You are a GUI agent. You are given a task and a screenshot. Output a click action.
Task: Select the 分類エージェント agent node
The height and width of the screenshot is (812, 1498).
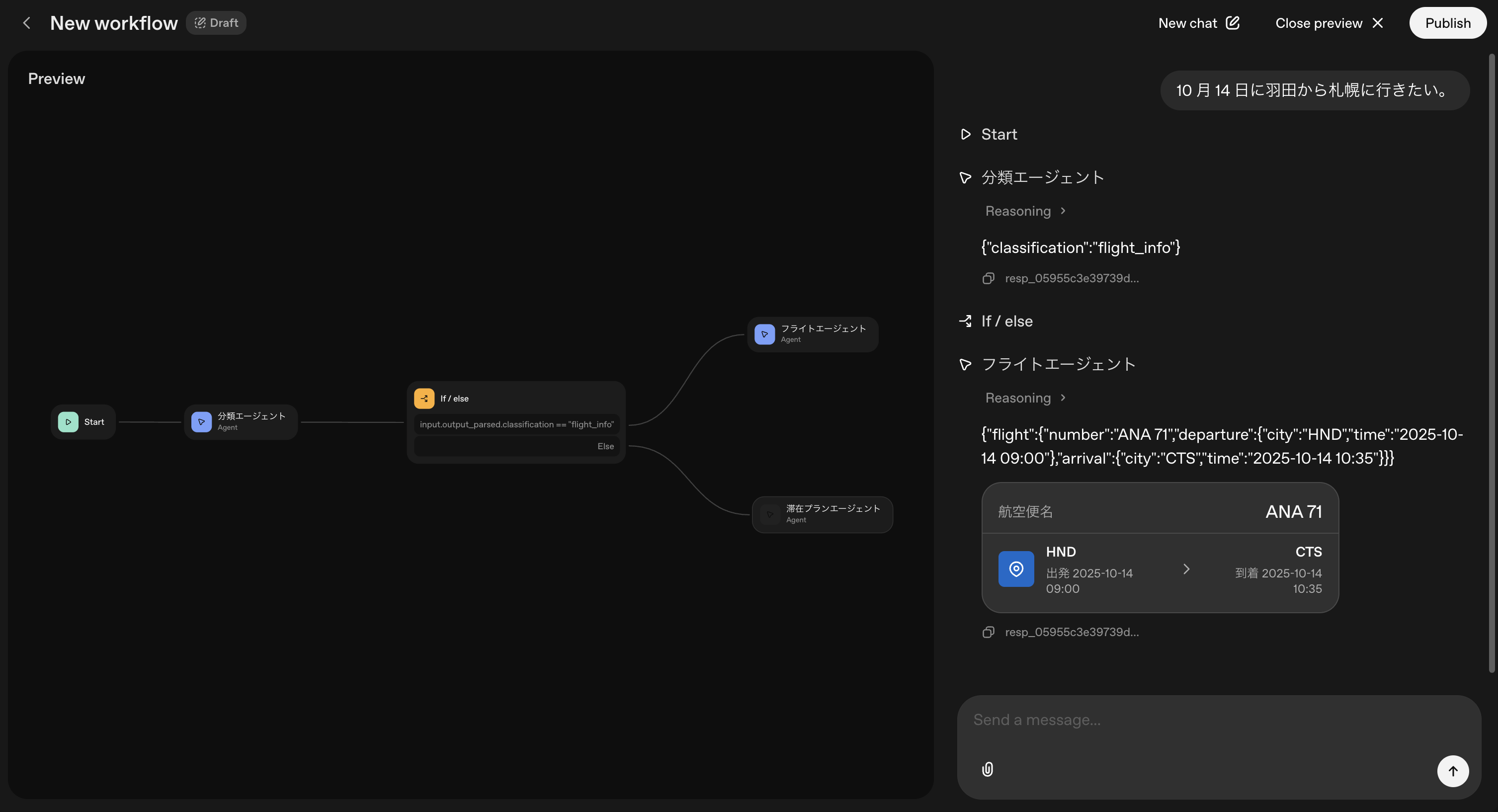(241, 422)
